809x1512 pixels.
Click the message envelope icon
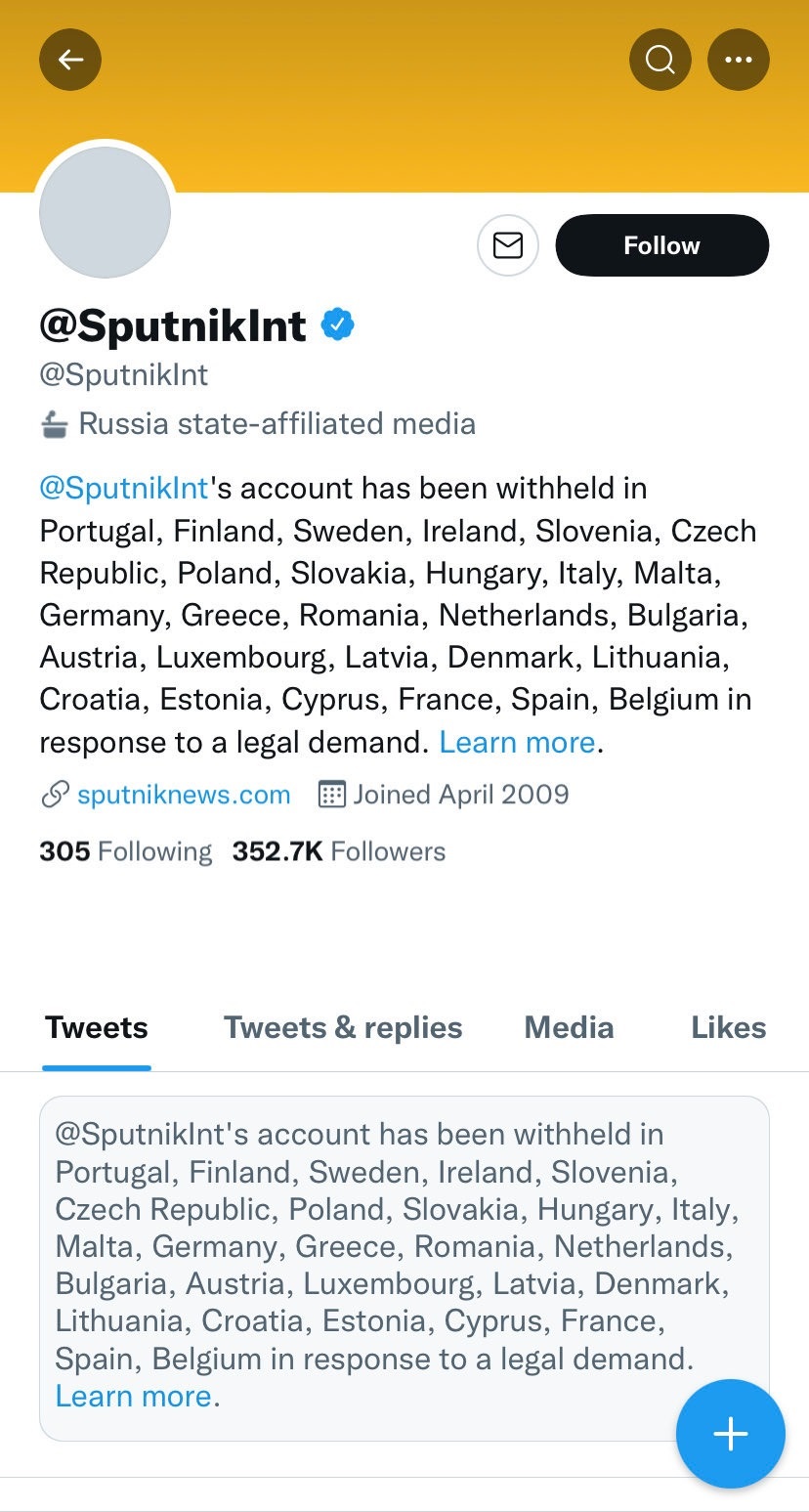[507, 245]
